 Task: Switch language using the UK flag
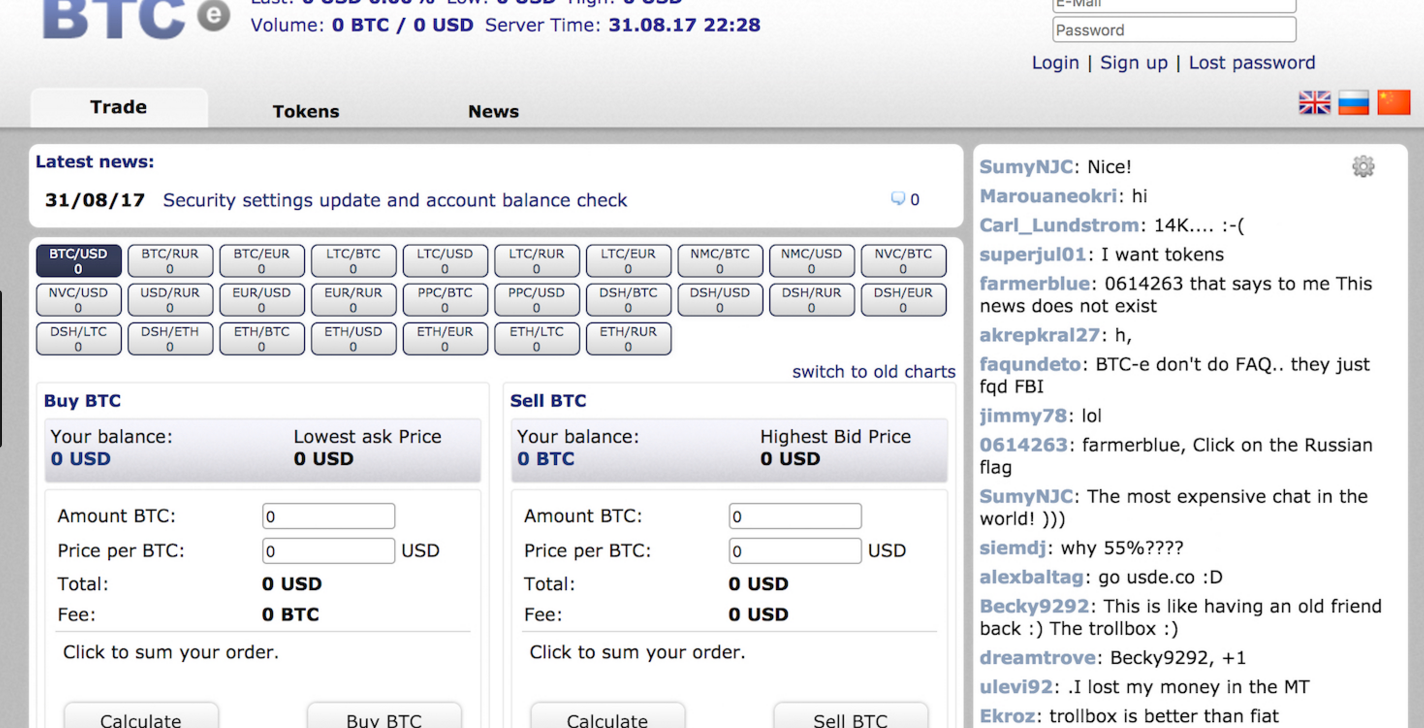1315,102
